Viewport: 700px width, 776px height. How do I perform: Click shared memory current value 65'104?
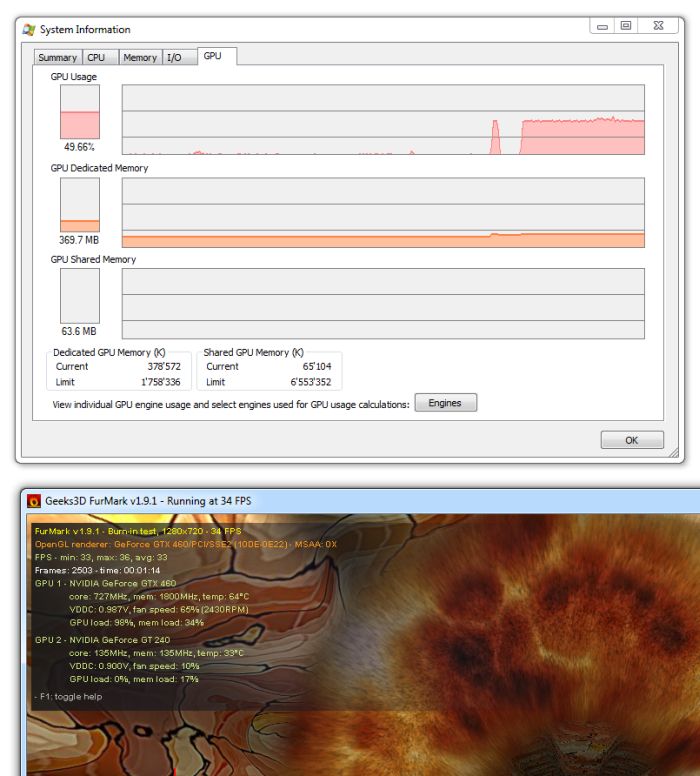point(317,367)
